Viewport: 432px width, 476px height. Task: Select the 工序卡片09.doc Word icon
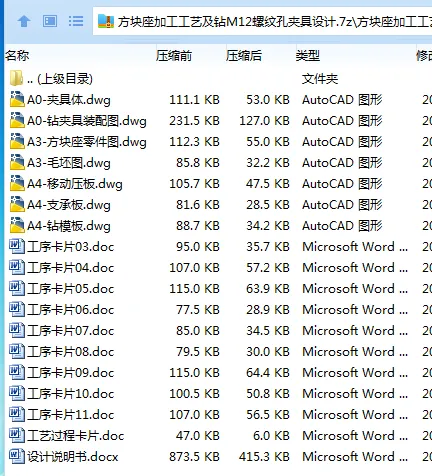(x=17, y=372)
